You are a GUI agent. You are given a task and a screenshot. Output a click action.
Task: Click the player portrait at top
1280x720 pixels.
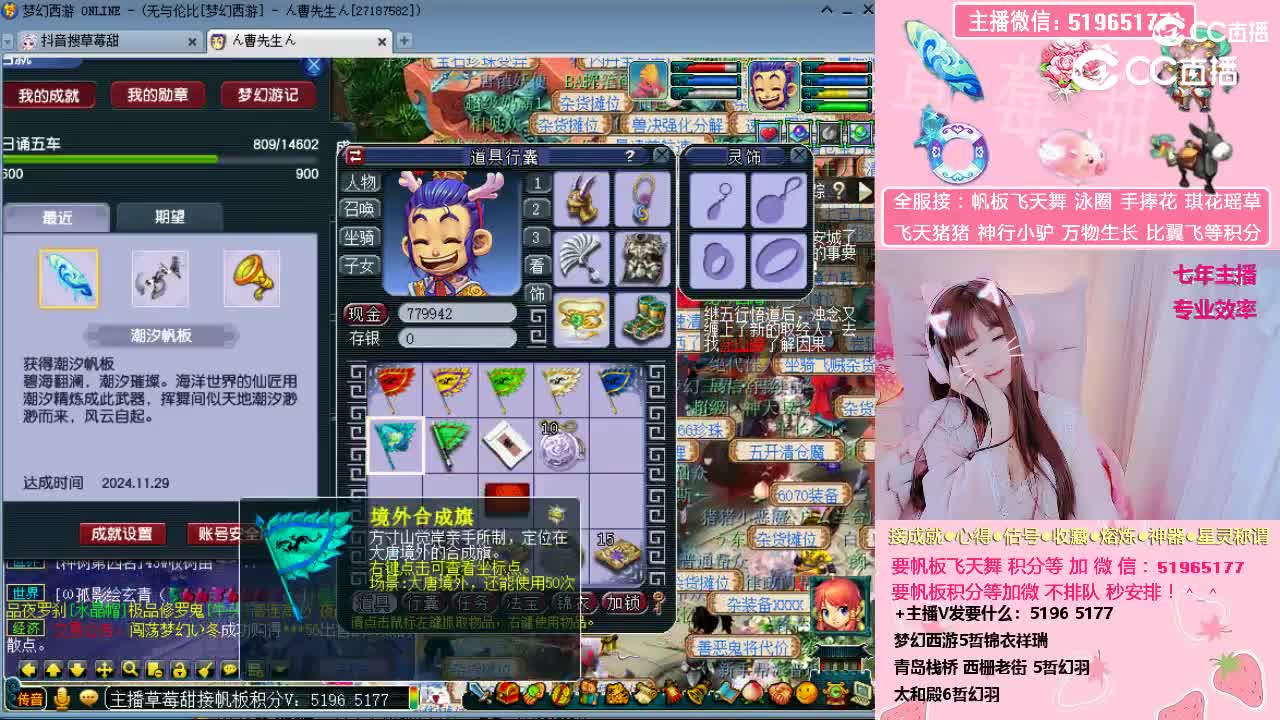click(x=773, y=86)
